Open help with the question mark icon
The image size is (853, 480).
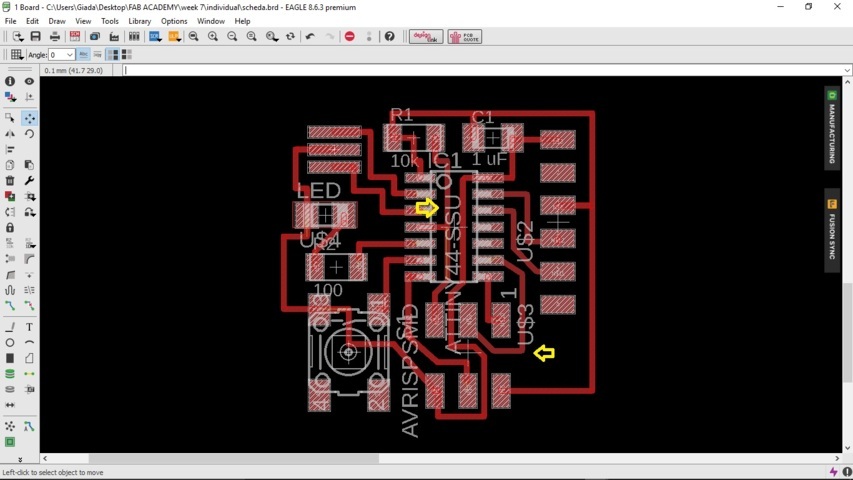tap(390, 36)
